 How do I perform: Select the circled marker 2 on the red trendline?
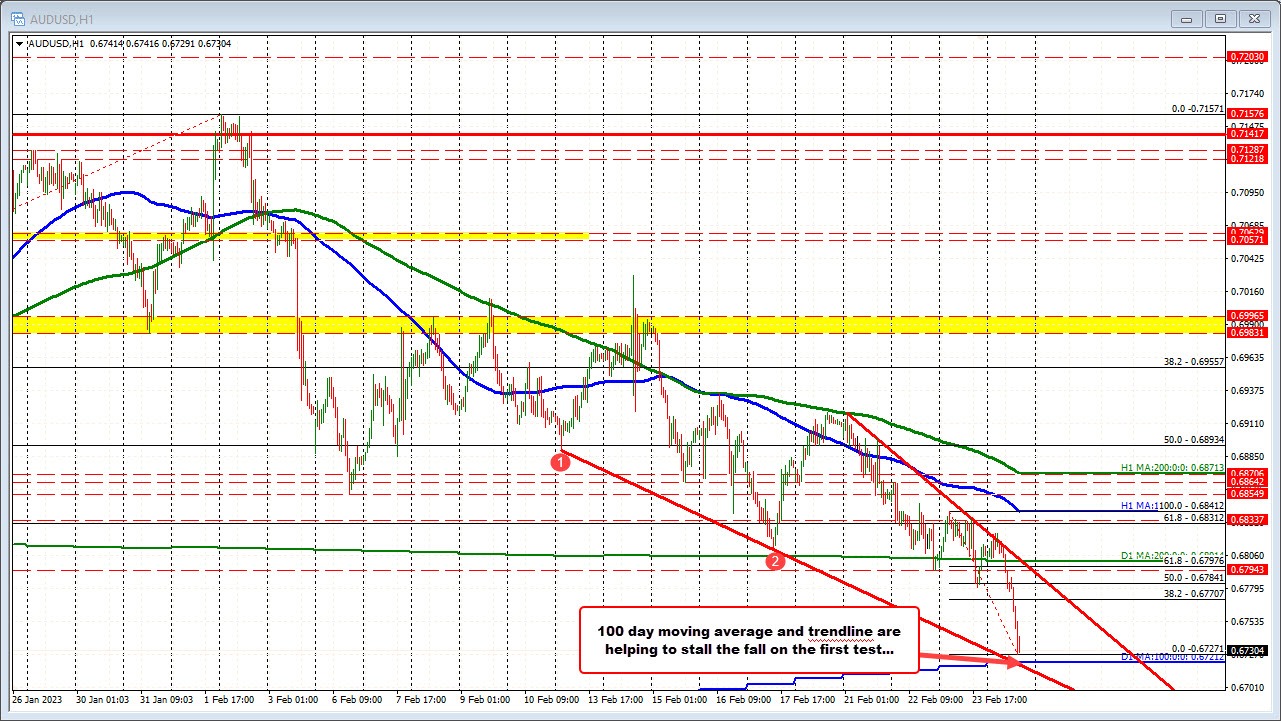tap(773, 562)
